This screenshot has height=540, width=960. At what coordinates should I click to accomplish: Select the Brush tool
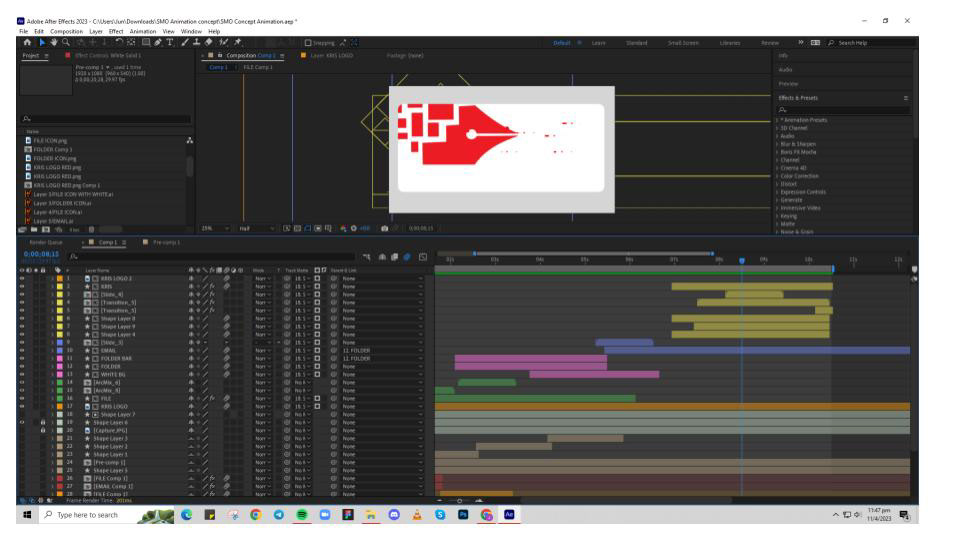coord(185,42)
